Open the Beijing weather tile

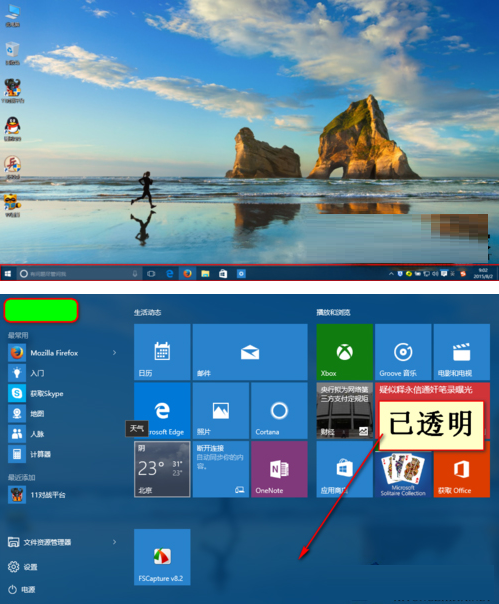tap(162, 469)
